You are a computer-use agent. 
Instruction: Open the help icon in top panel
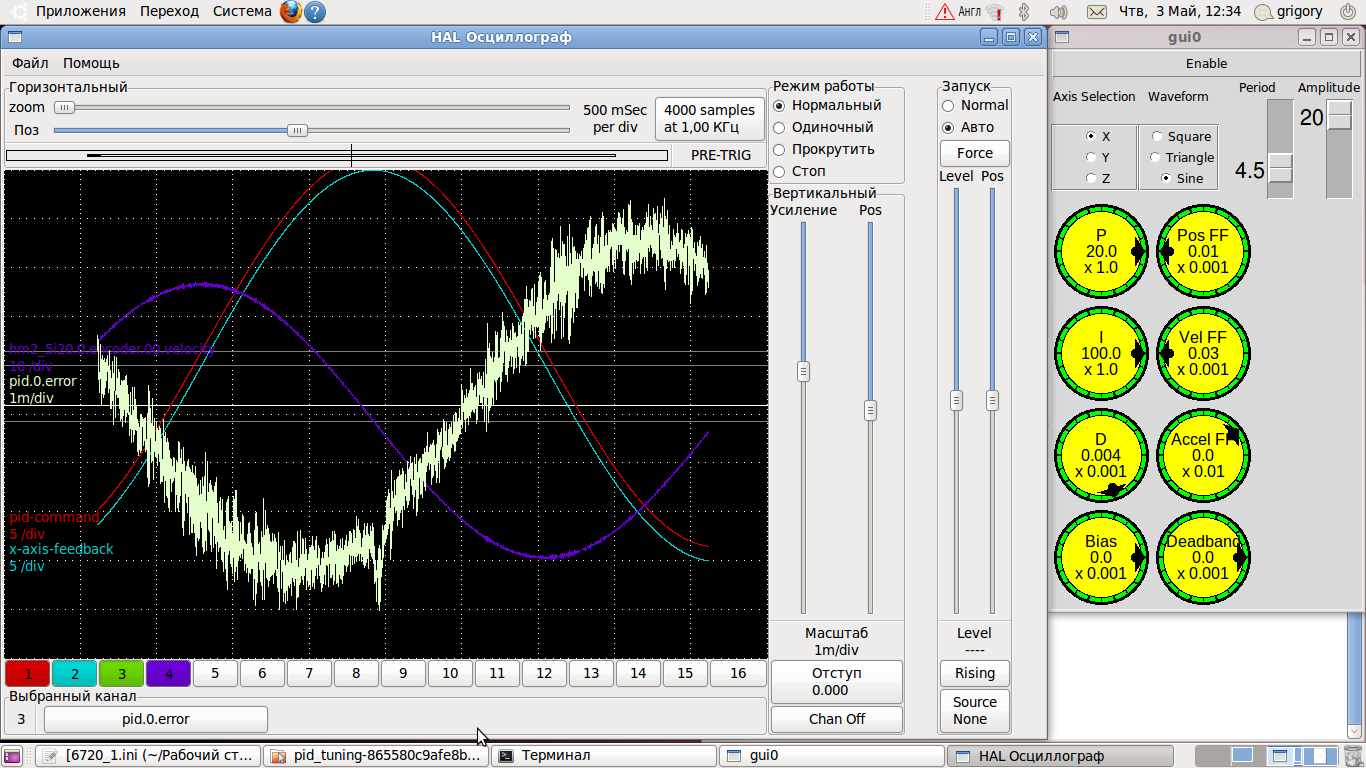click(x=314, y=12)
